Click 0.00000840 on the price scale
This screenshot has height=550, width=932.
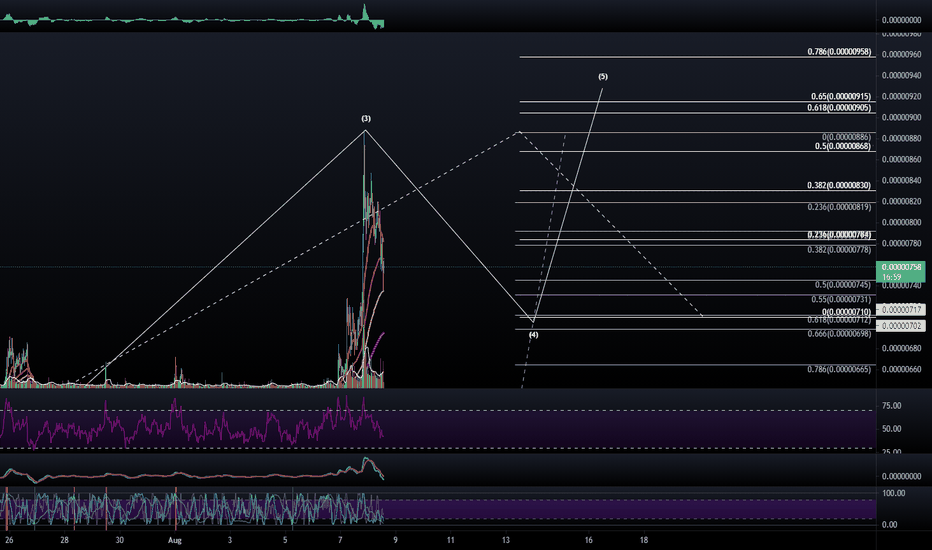click(x=901, y=181)
